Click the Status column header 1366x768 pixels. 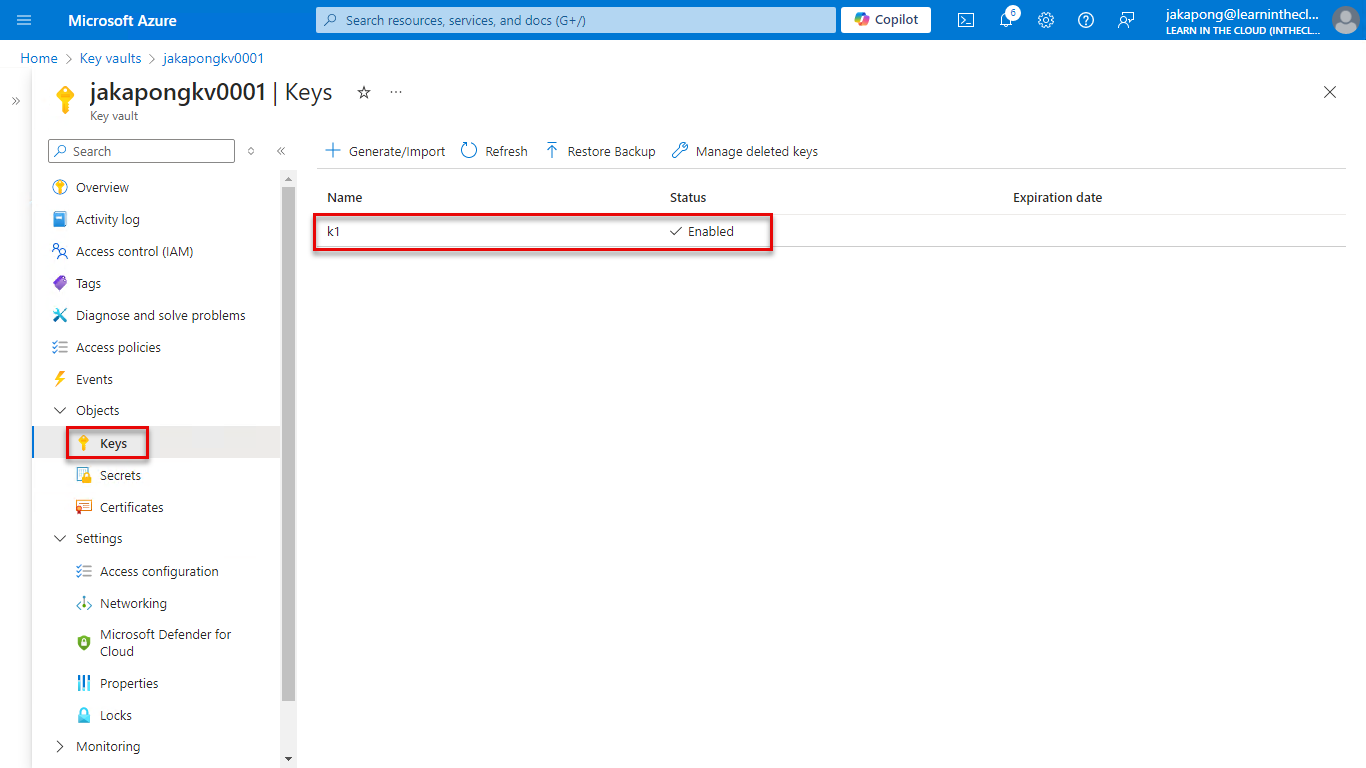click(x=688, y=197)
